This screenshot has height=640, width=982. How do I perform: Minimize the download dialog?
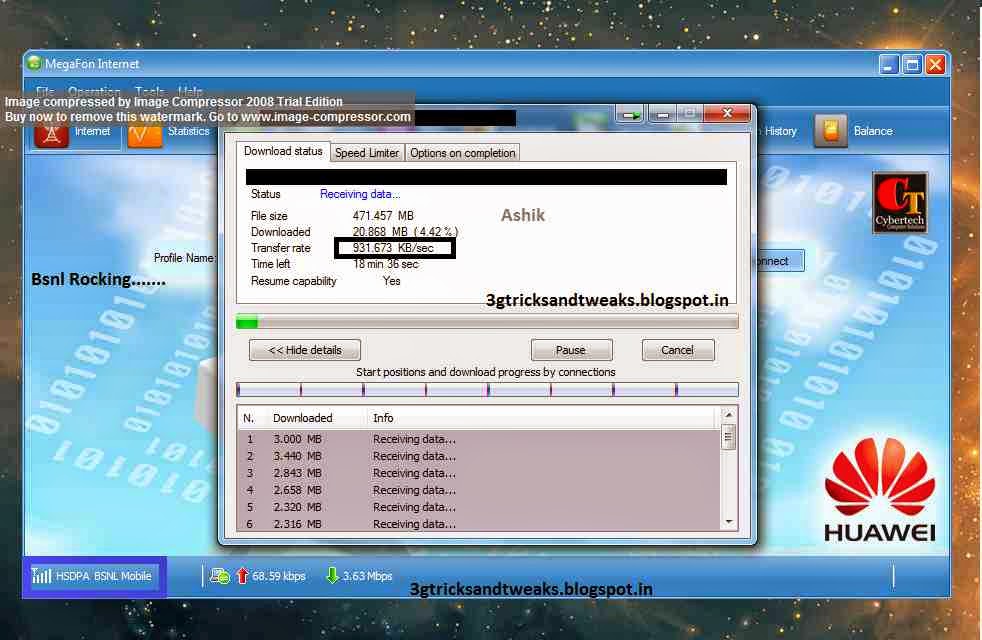tap(663, 115)
